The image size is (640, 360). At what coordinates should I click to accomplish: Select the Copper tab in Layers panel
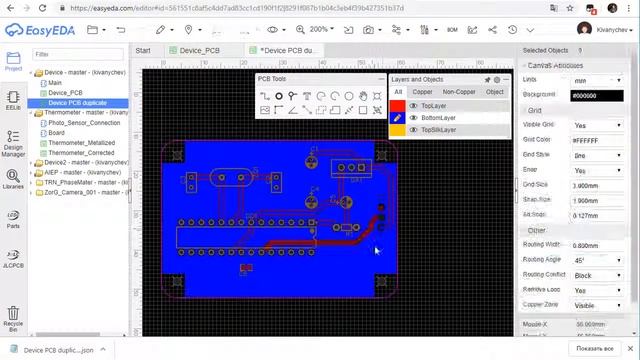pos(422,92)
